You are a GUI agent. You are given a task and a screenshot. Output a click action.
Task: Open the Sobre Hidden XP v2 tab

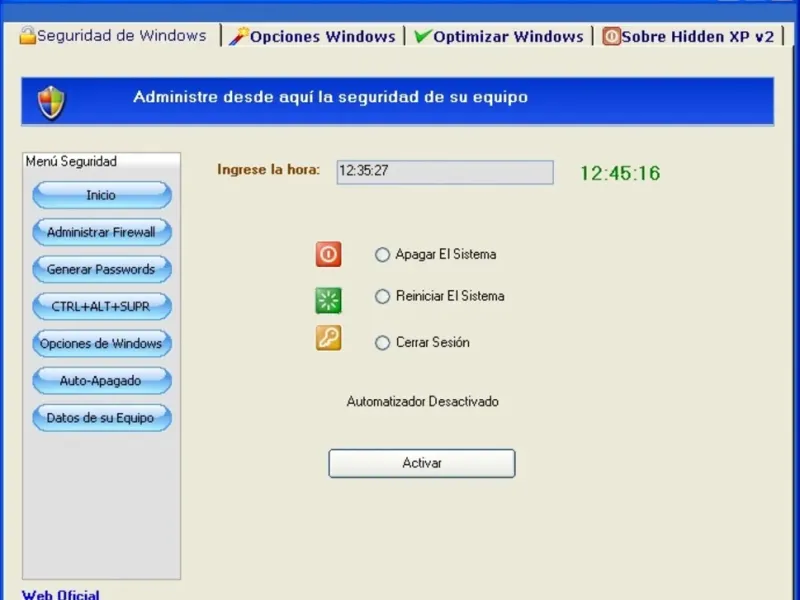click(x=688, y=36)
